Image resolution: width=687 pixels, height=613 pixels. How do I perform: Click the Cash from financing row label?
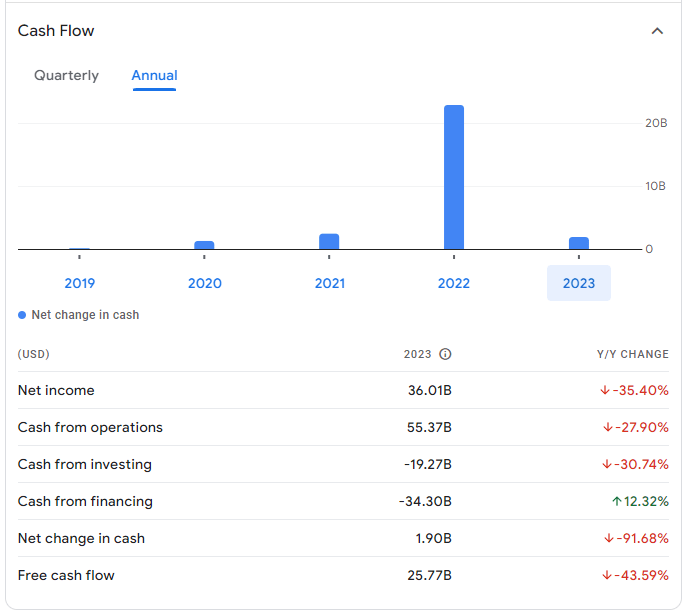click(x=85, y=501)
